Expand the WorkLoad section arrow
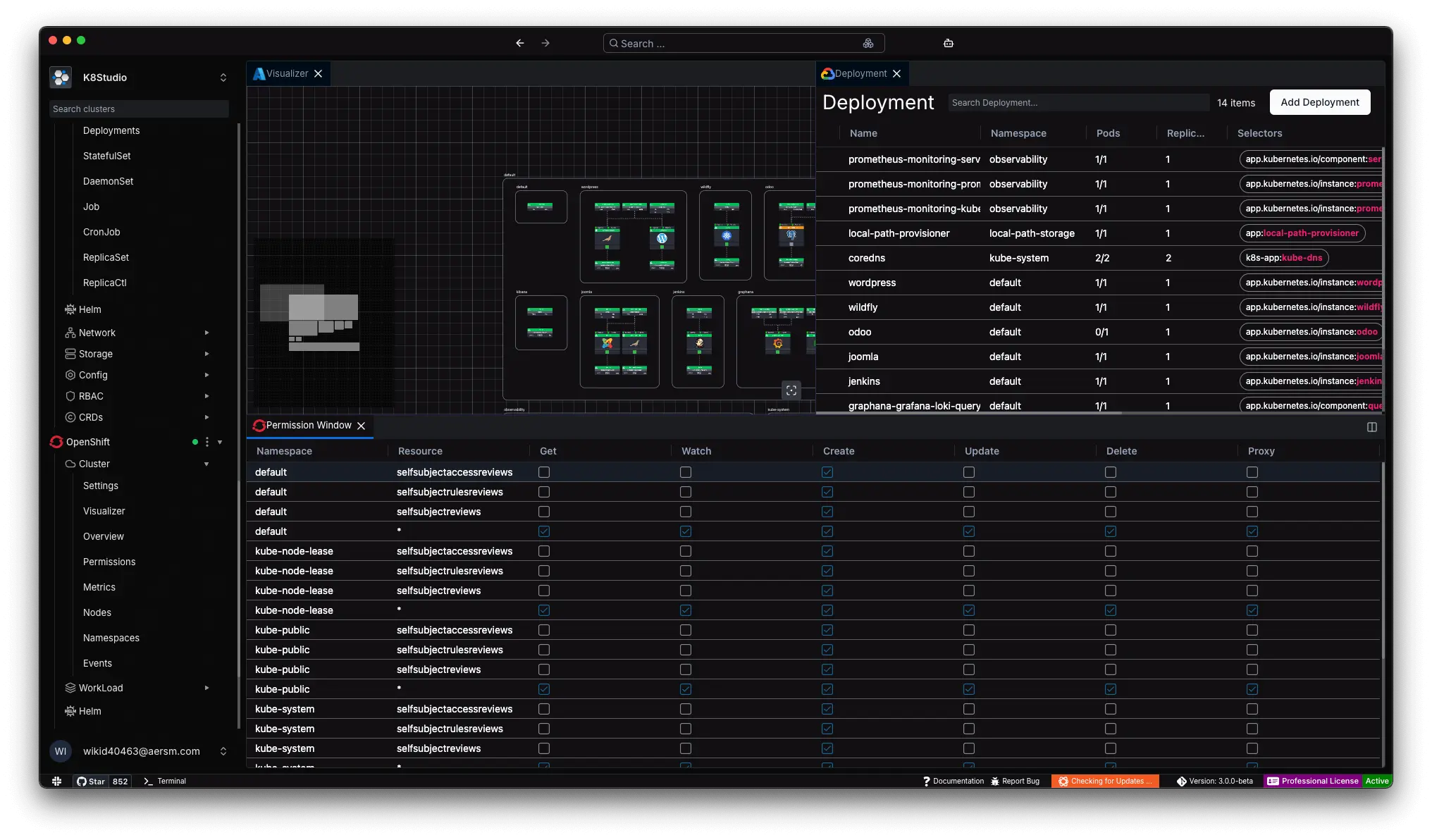1432x840 pixels. [x=206, y=688]
